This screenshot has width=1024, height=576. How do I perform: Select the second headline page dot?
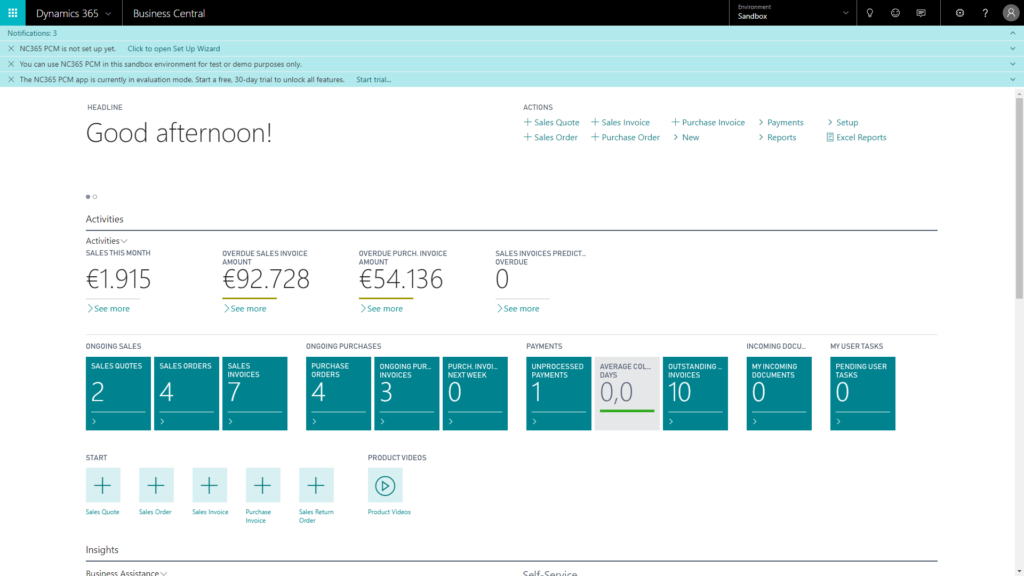click(x=95, y=197)
